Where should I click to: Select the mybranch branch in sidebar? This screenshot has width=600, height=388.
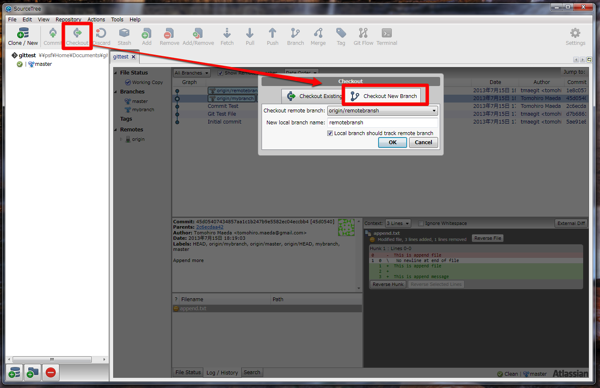pos(139,109)
